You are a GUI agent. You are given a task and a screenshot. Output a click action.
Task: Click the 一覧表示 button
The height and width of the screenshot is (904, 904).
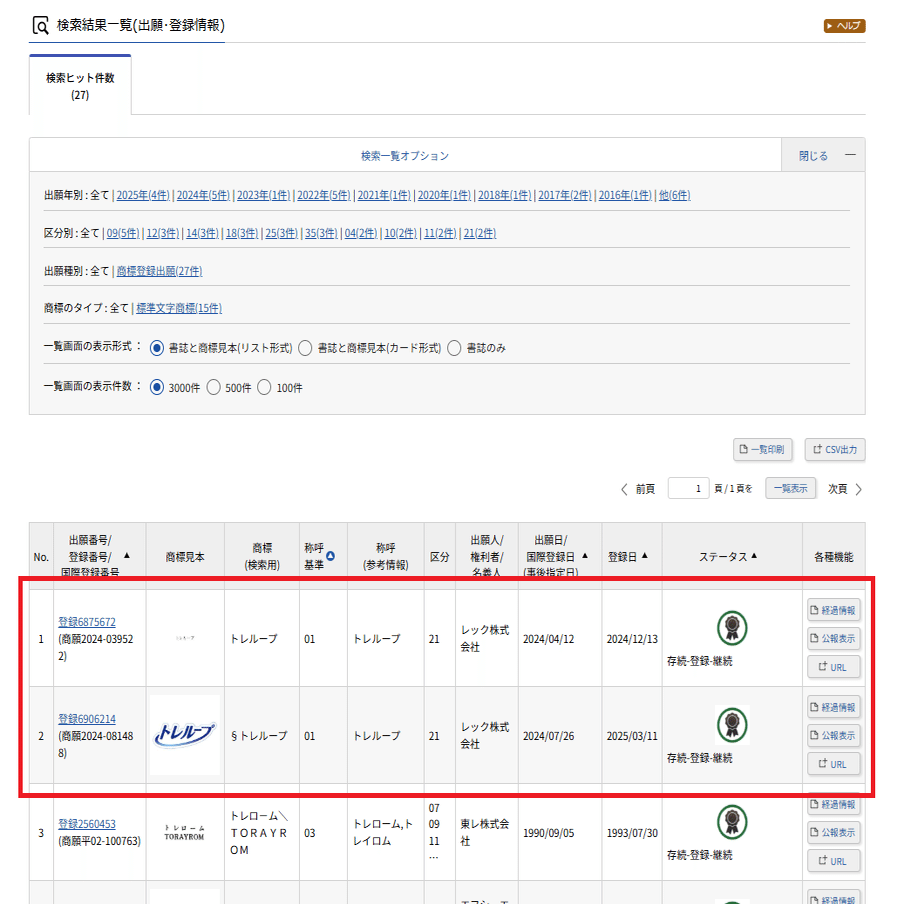(x=790, y=488)
